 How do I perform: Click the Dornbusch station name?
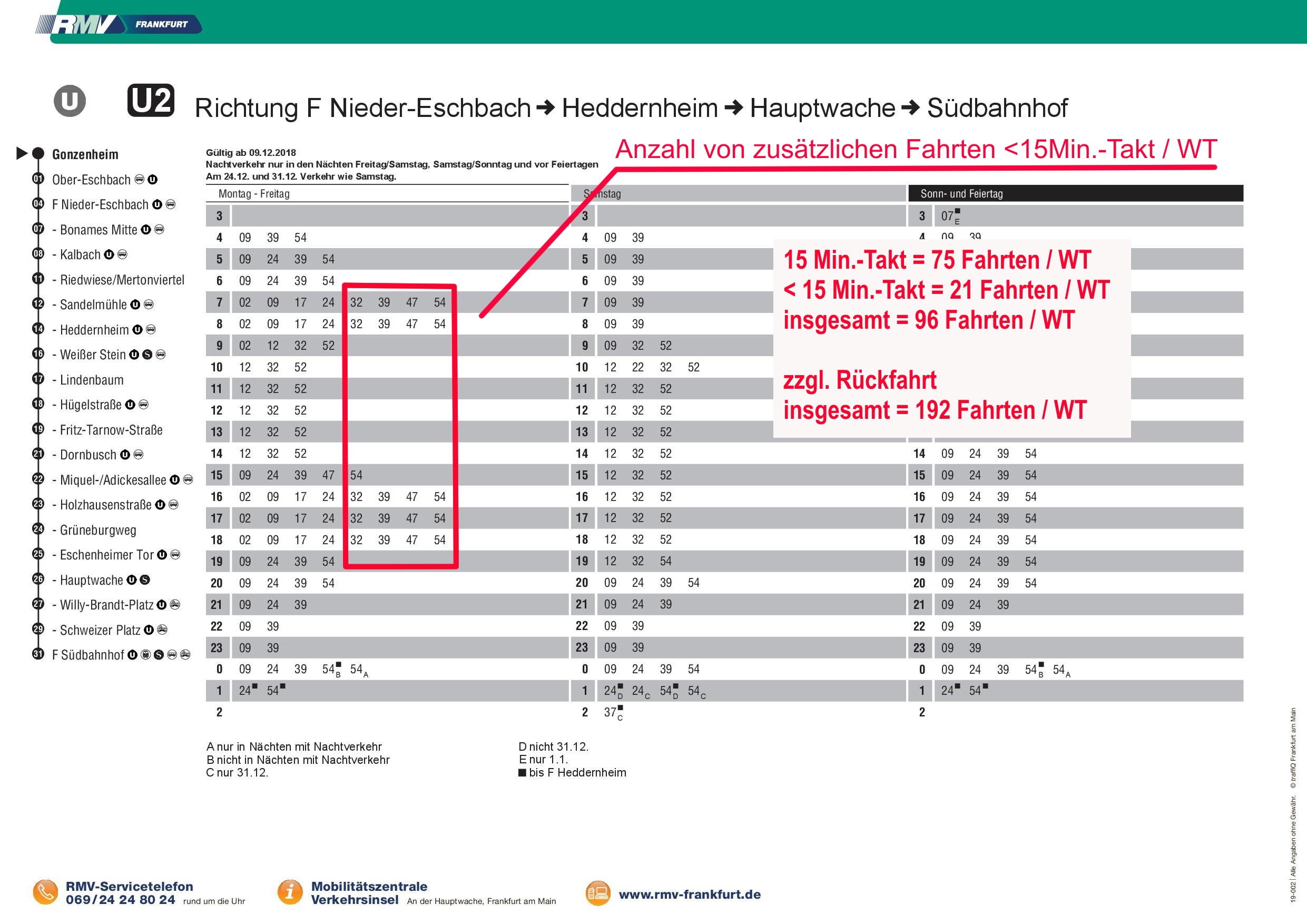88,455
